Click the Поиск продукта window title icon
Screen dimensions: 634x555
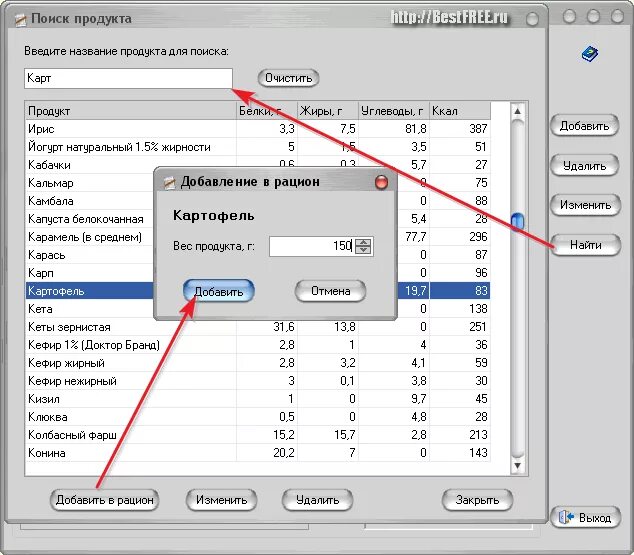(21, 19)
